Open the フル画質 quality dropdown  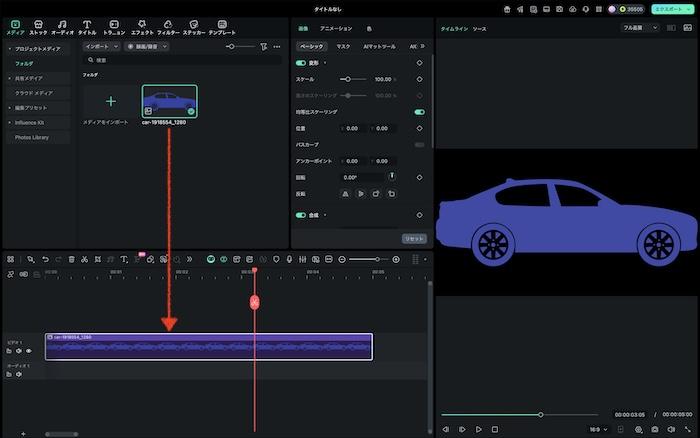pyautogui.click(x=640, y=28)
